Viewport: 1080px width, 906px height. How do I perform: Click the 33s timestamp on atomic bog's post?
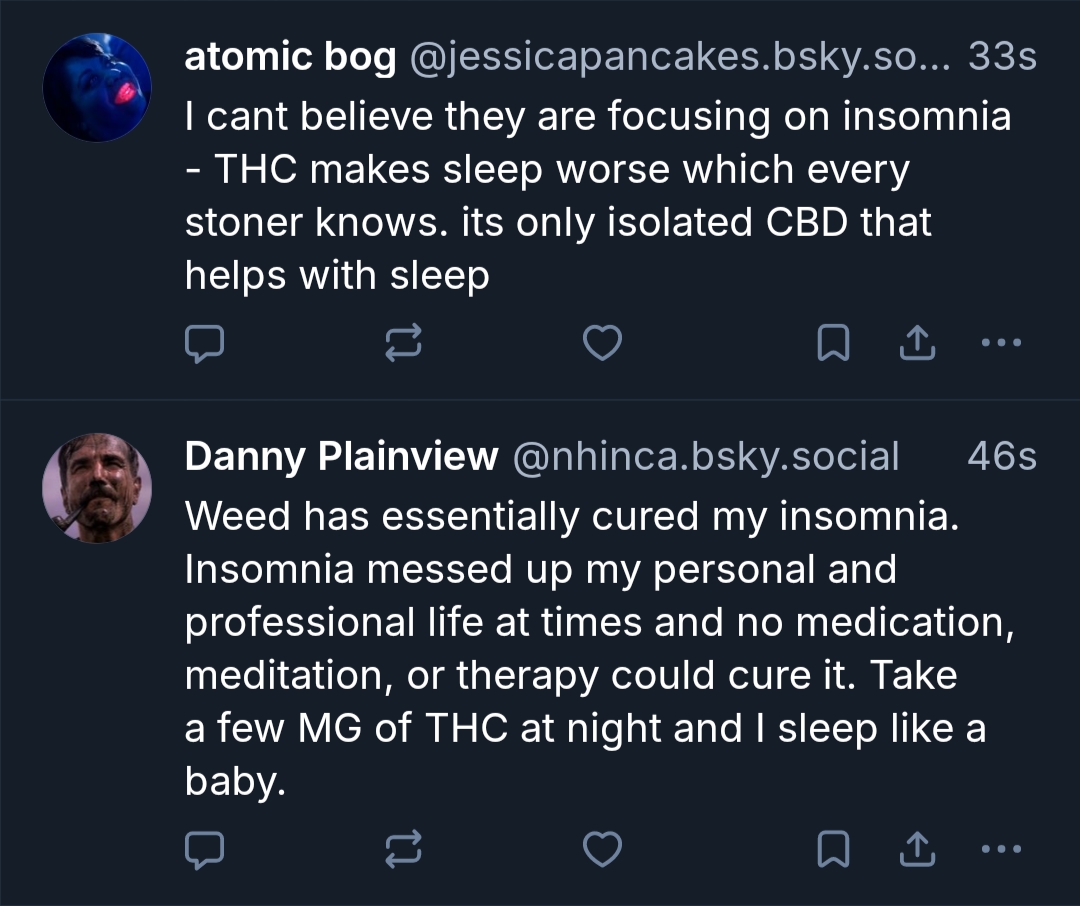coord(1002,59)
